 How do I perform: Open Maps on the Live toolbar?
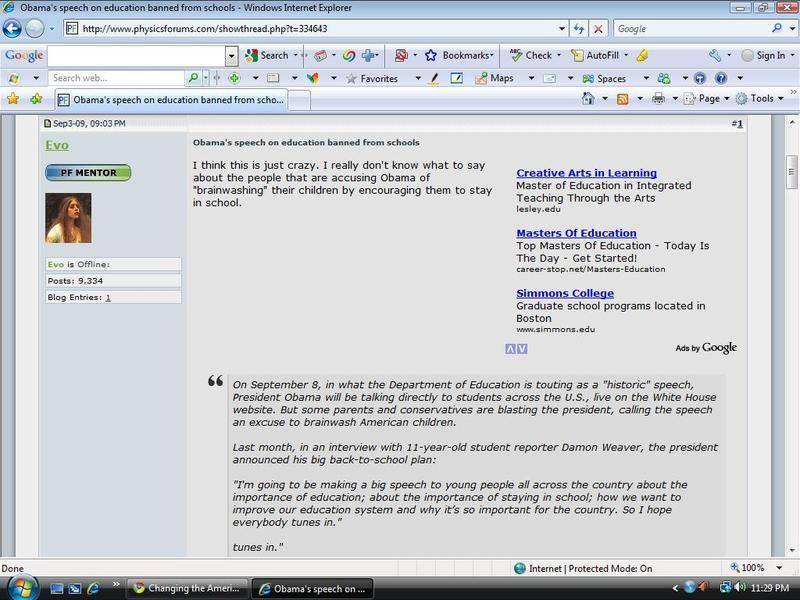[494, 78]
